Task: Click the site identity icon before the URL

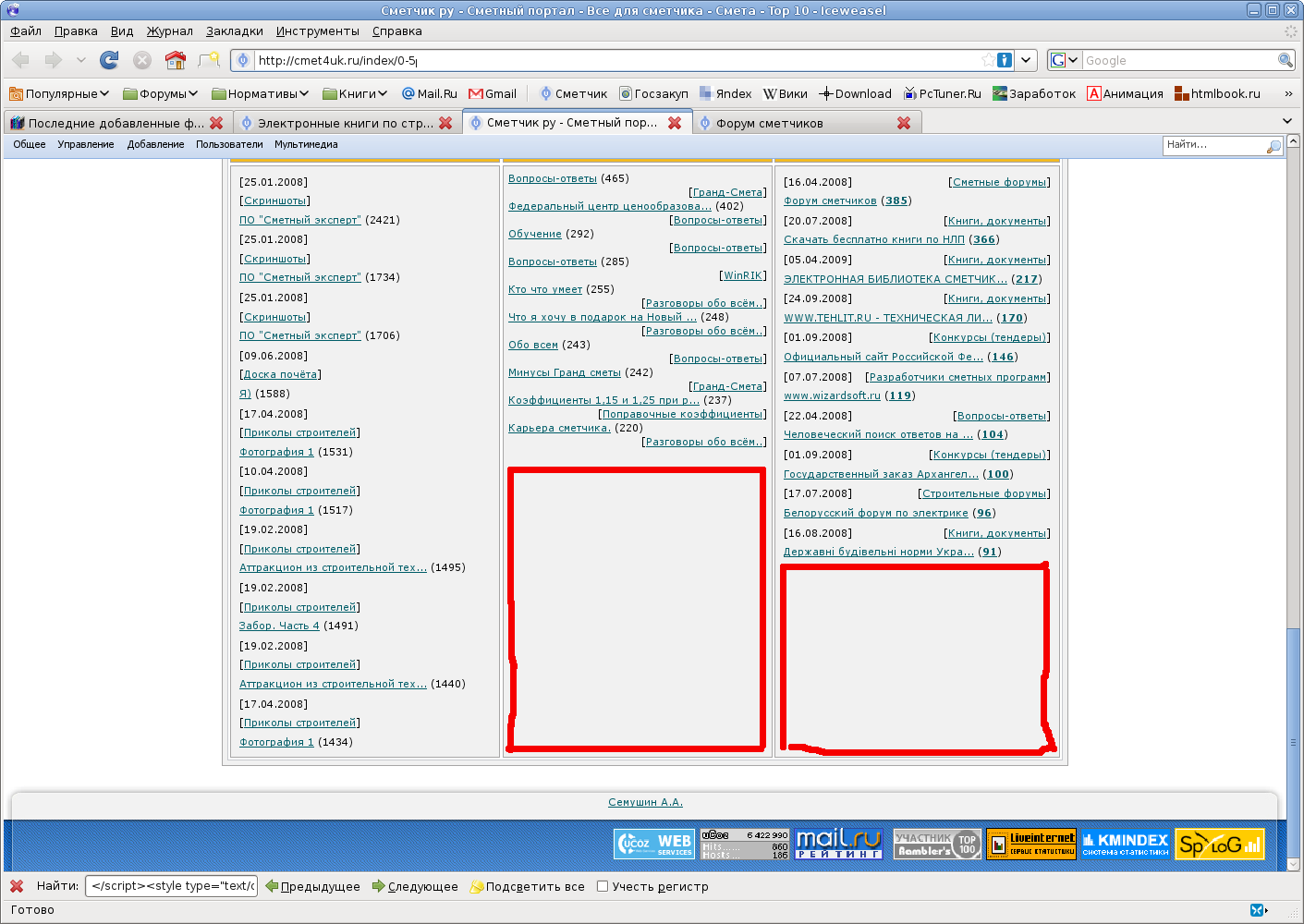Action: click(243, 60)
